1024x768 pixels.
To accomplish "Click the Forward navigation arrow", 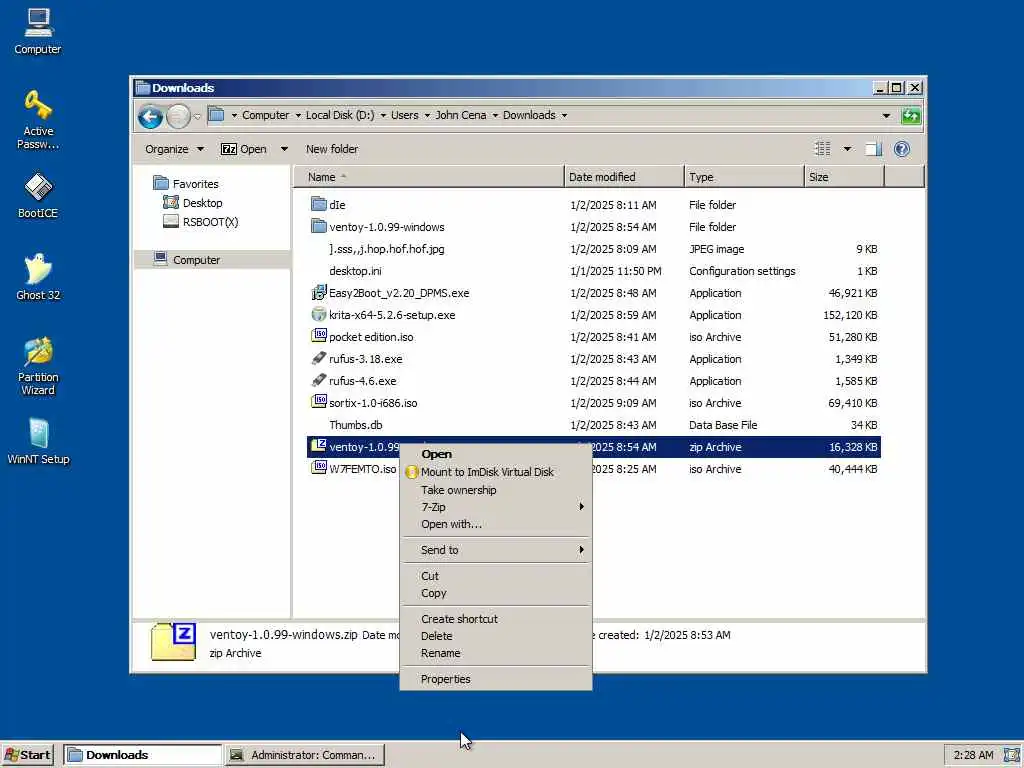I will [x=178, y=117].
